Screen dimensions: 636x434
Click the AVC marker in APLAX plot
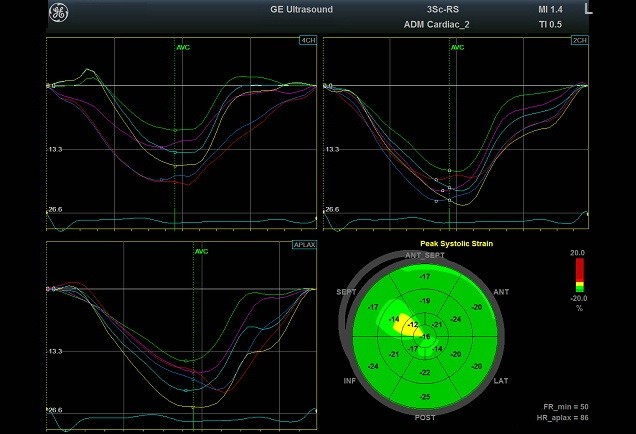[x=201, y=252]
